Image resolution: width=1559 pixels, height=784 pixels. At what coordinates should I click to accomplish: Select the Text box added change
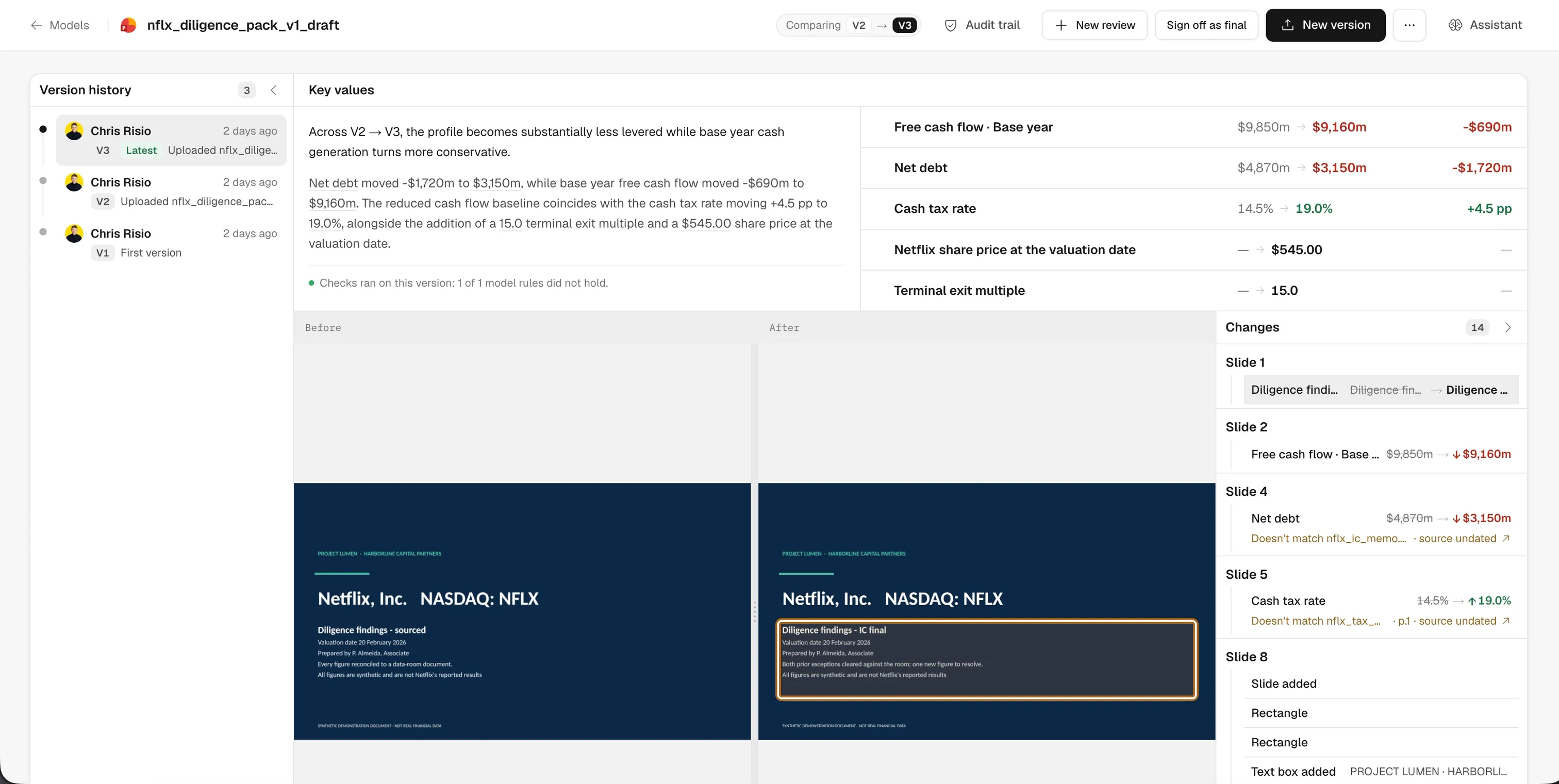[x=1381, y=771]
